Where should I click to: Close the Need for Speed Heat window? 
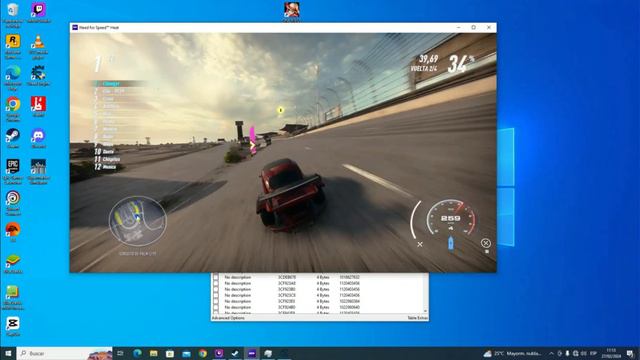pos(489,27)
